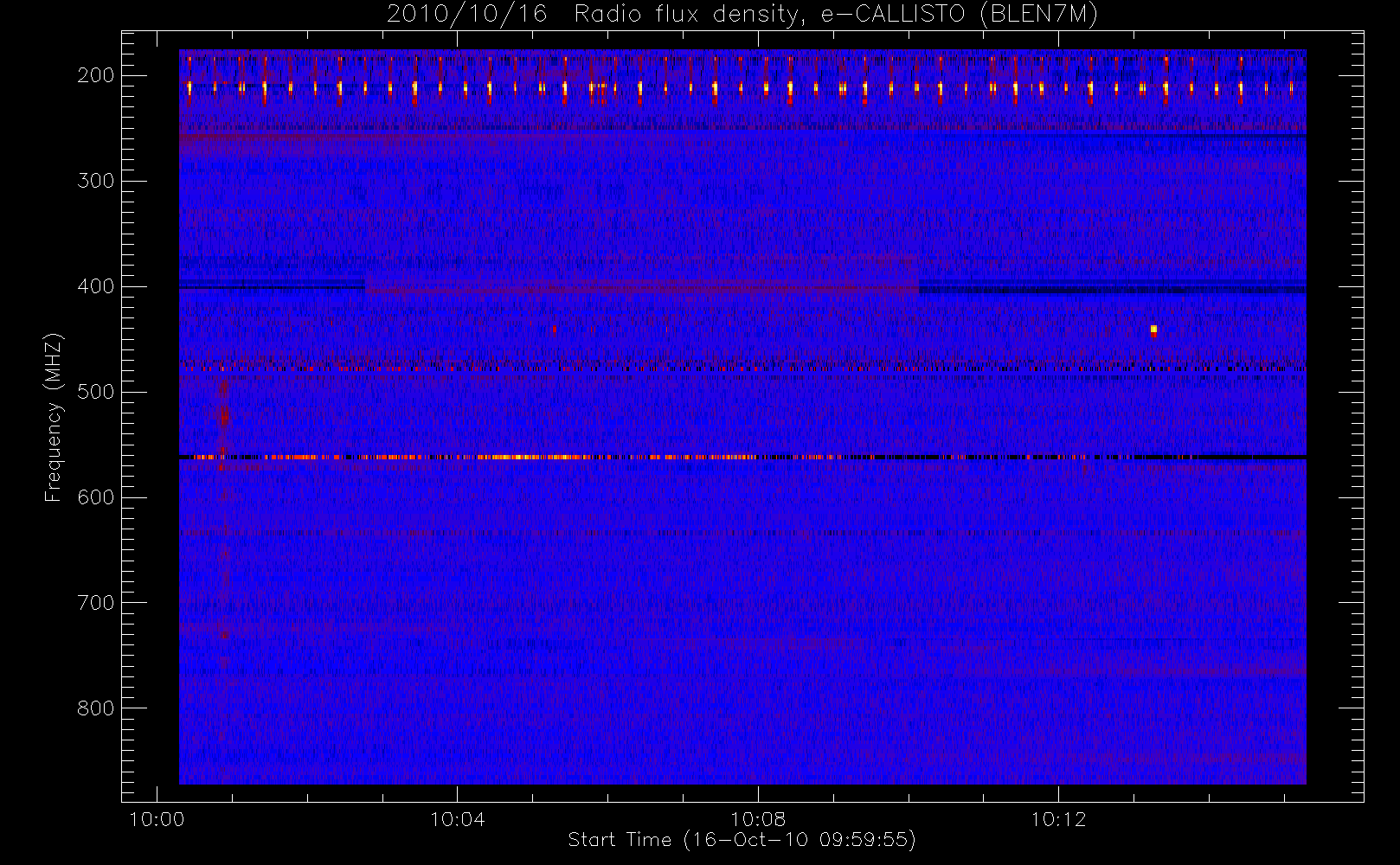Screen dimensions: 1400x865
Task: Click the bright yellow burst spot near 10:13
Action: 1153,330
